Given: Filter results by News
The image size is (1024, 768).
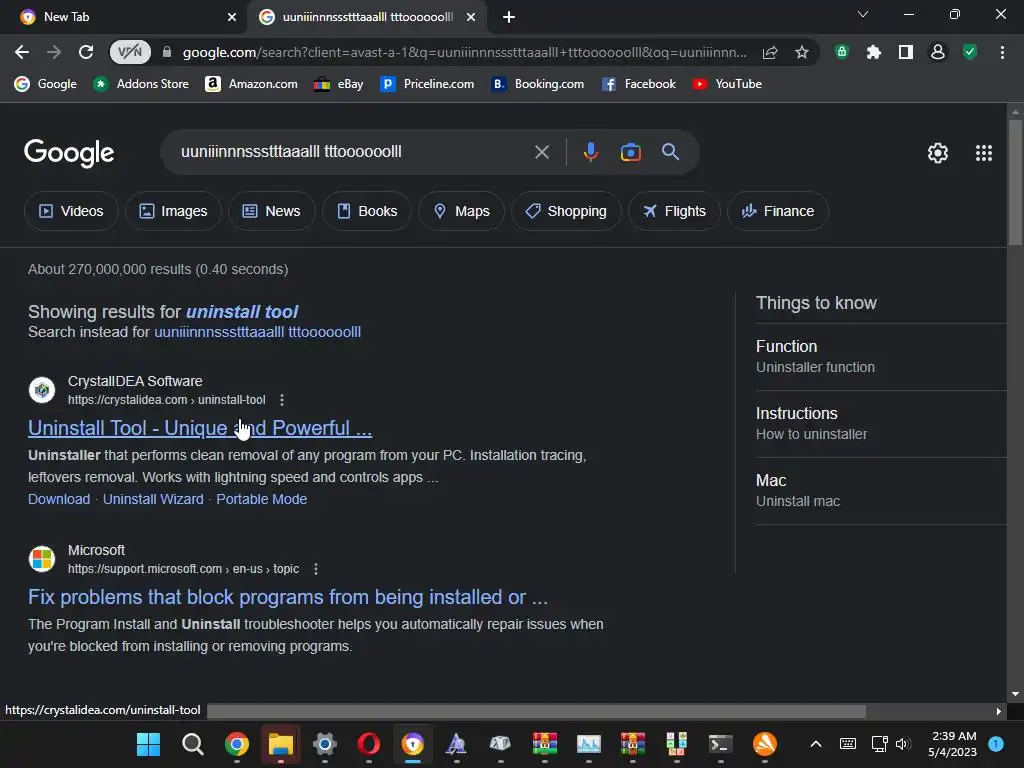Looking at the screenshot, I should 272,211.
